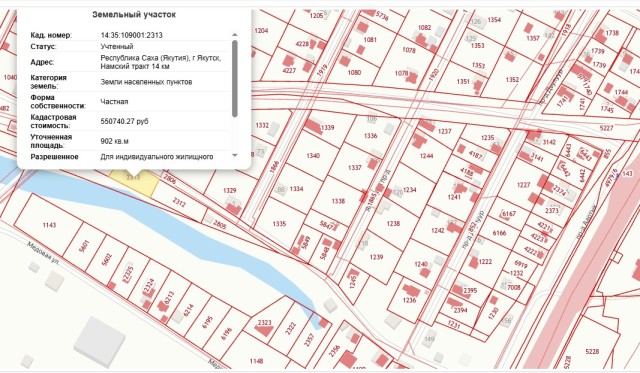The width and height of the screenshot is (640, 373).
Task: Select parcel 1351 on the map
Action: point(463,82)
